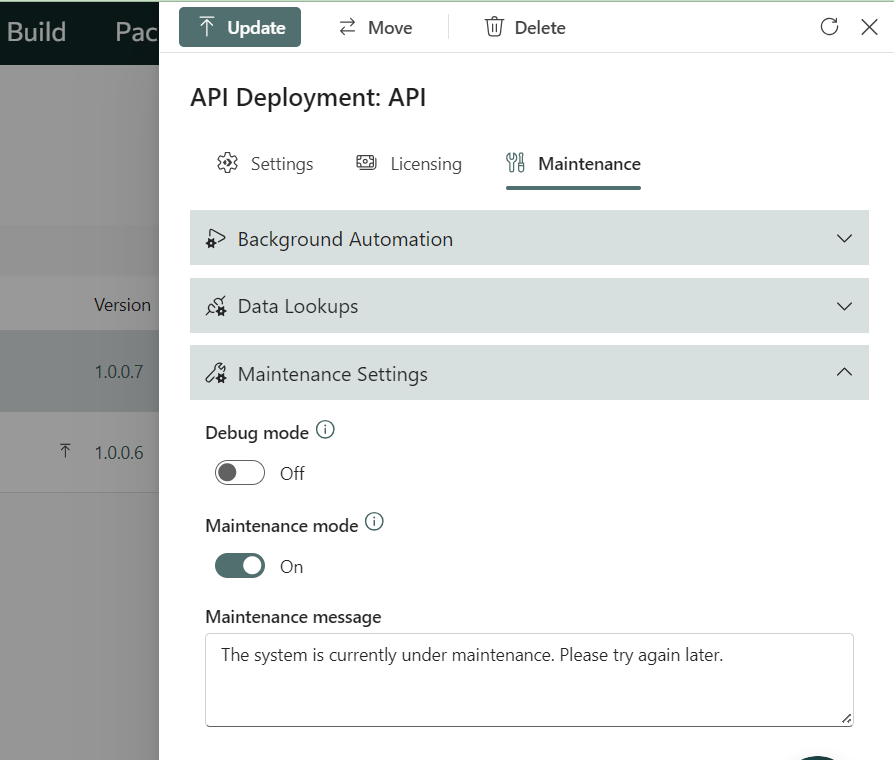Viewport: 894px width, 760px height.
Task: Click the Delete button
Action: click(525, 28)
